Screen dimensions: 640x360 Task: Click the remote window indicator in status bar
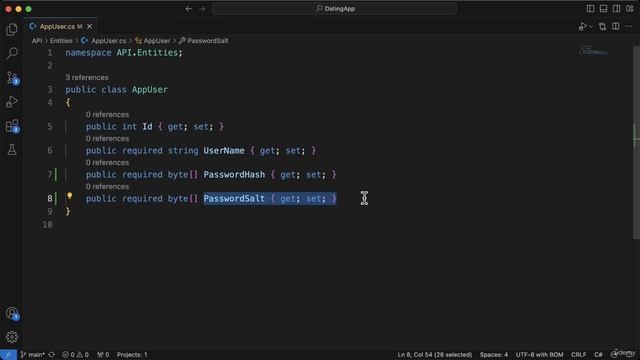click(8, 355)
